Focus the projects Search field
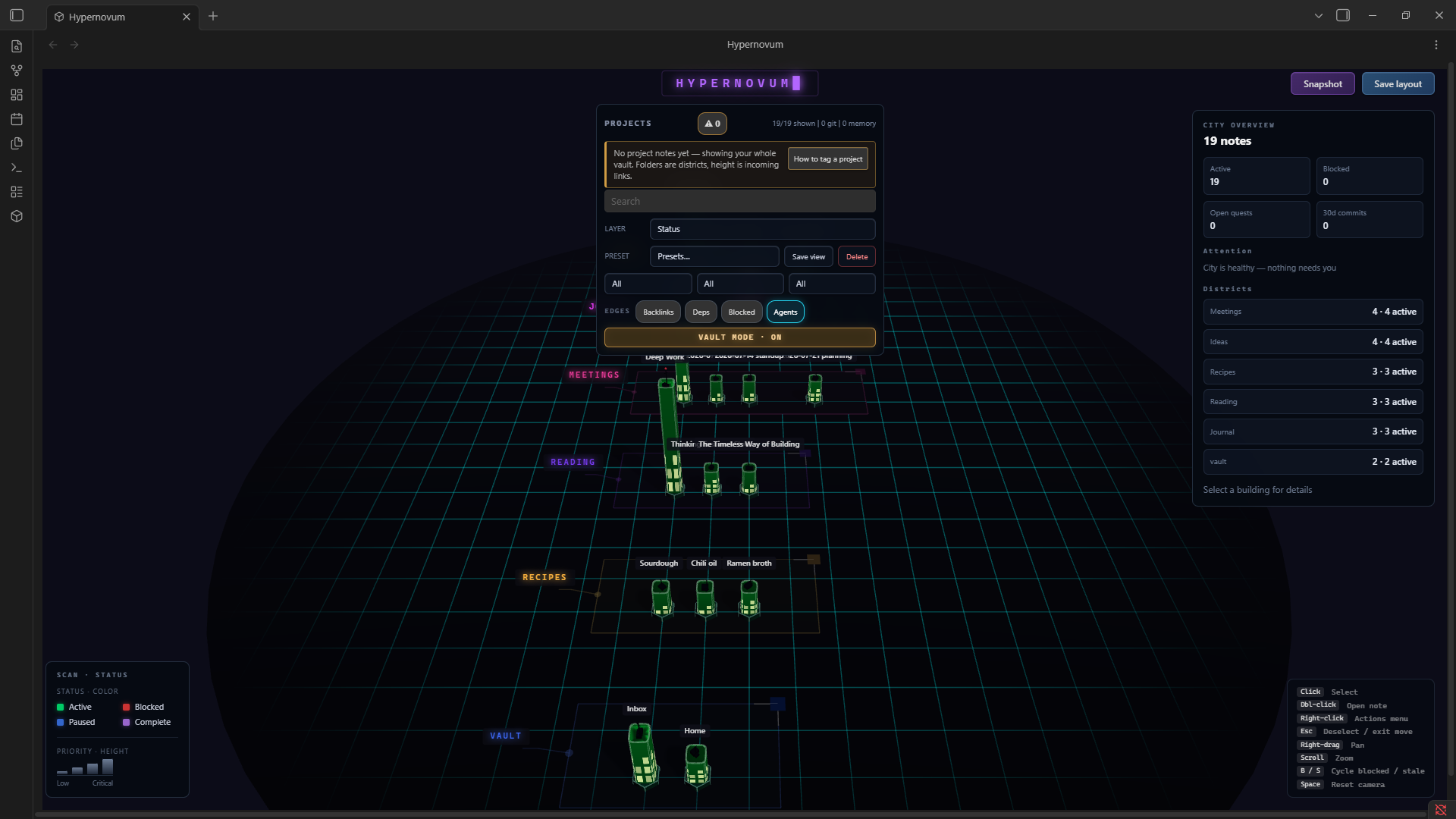The width and height of the screenshot is (1456, 819). coord(740,202)
